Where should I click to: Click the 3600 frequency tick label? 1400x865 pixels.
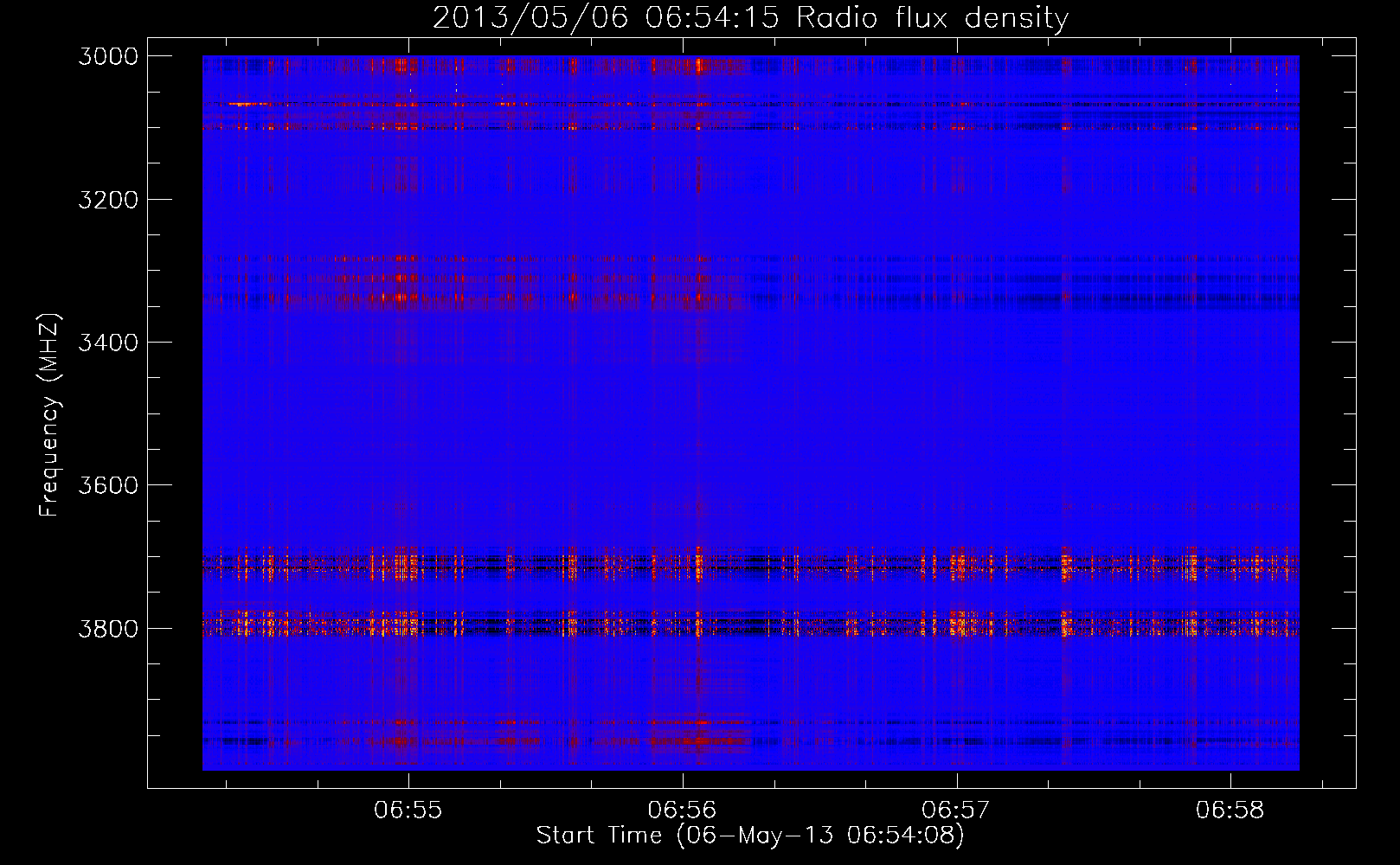(x=108, y=485)
